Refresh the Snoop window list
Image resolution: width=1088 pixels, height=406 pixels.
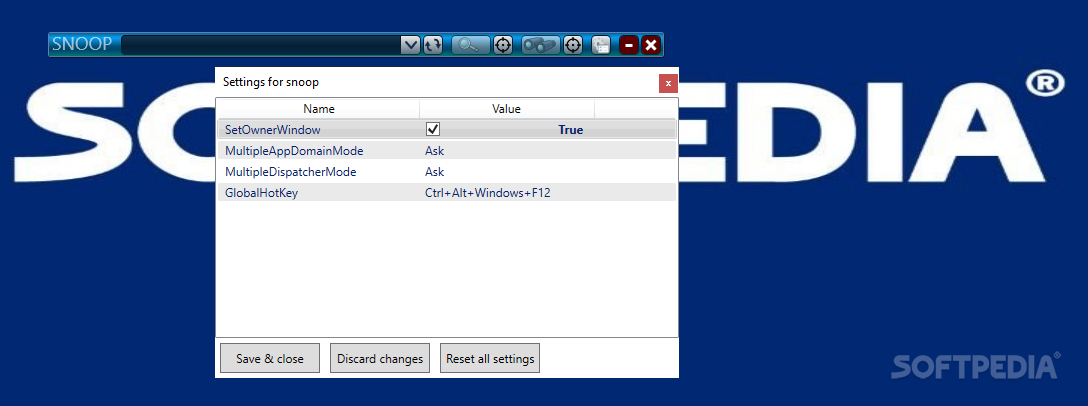(x=434, y=45)
